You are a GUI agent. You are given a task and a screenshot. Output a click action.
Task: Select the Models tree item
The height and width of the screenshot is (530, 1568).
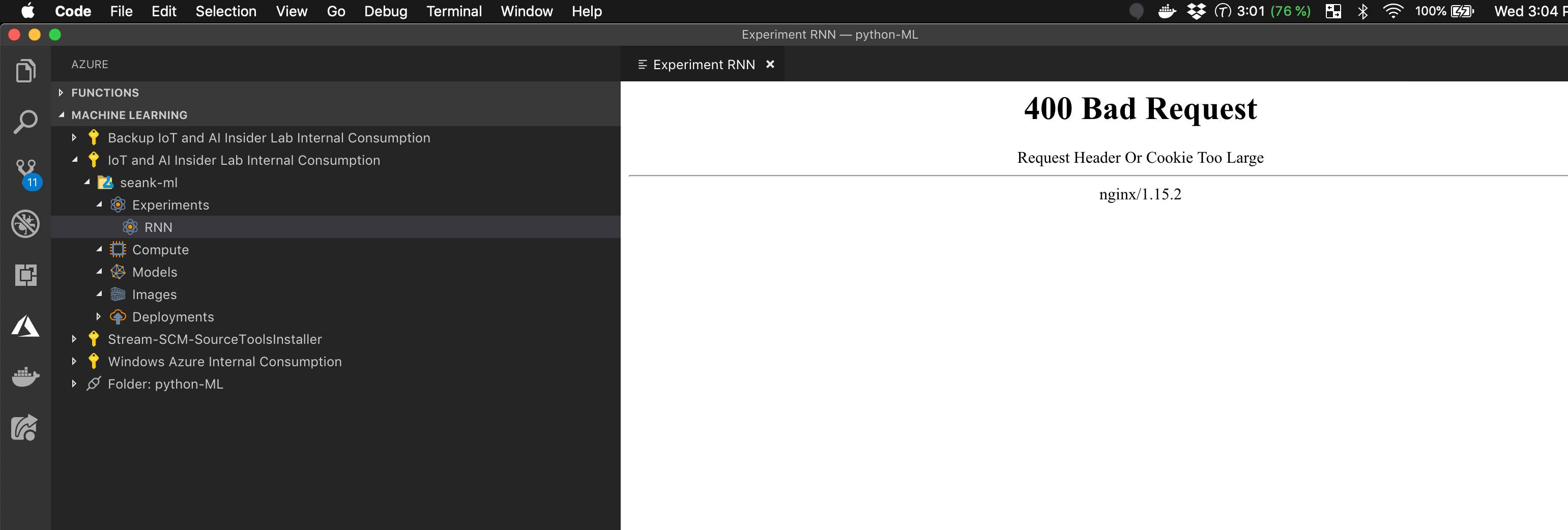[x=335, y=272]
